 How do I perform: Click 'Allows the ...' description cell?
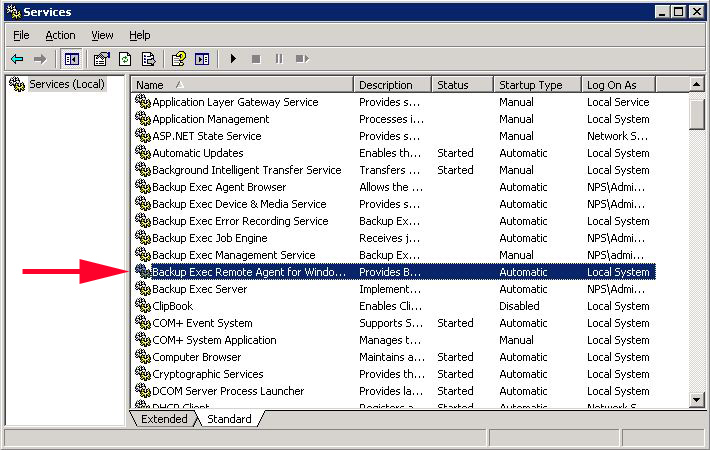[x=391, y=187]
